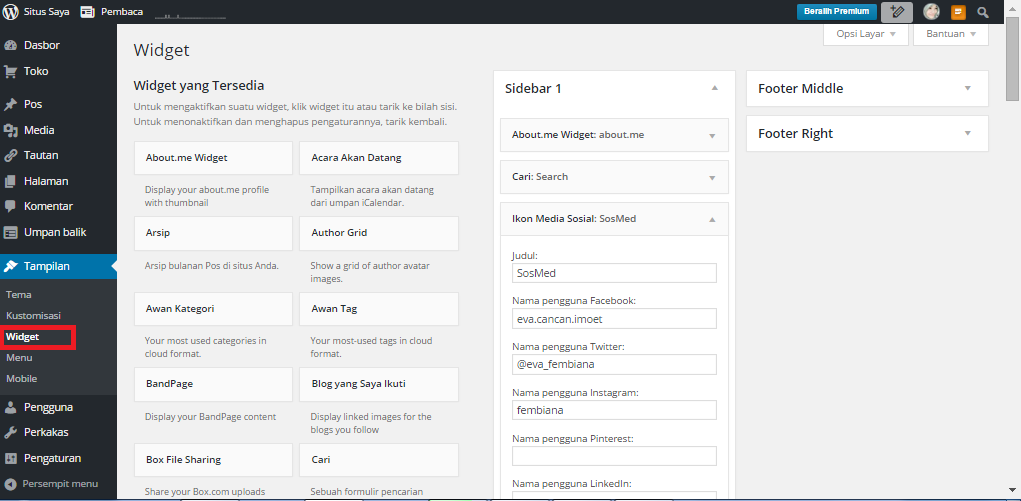Open the Toko cart icon

(11, 72)
